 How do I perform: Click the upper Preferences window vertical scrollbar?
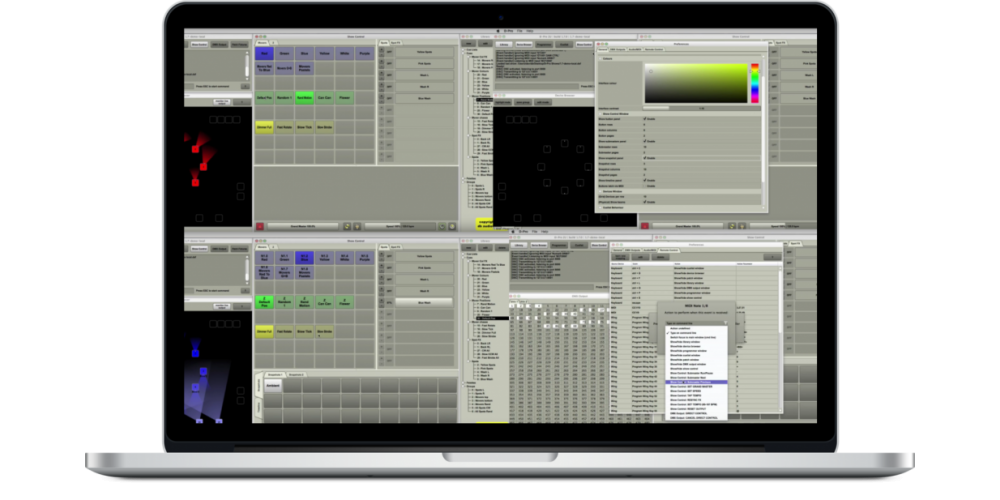[763, 131]
